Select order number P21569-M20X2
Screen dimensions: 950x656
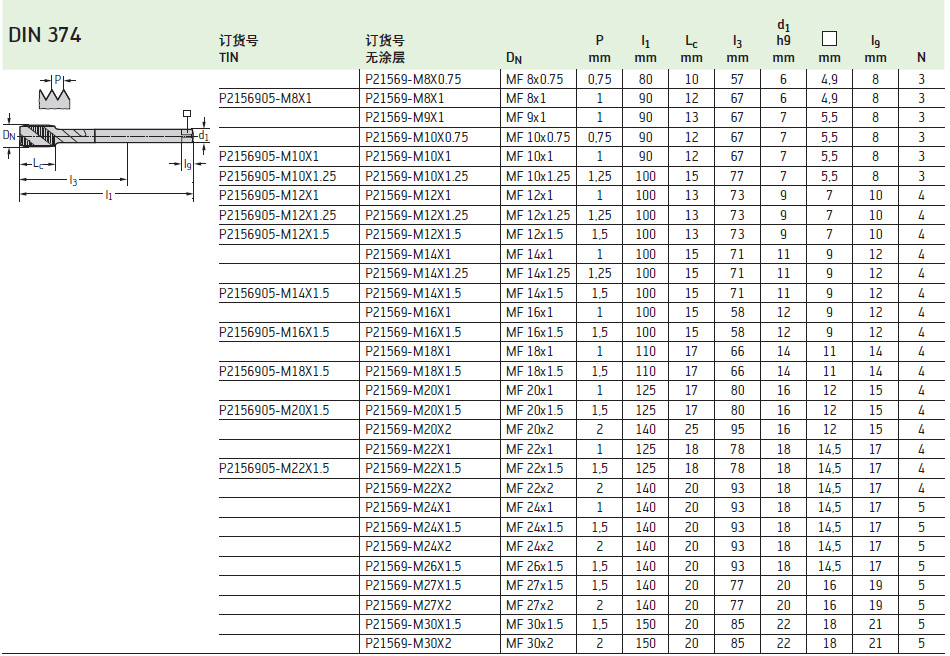coord(408,430)
